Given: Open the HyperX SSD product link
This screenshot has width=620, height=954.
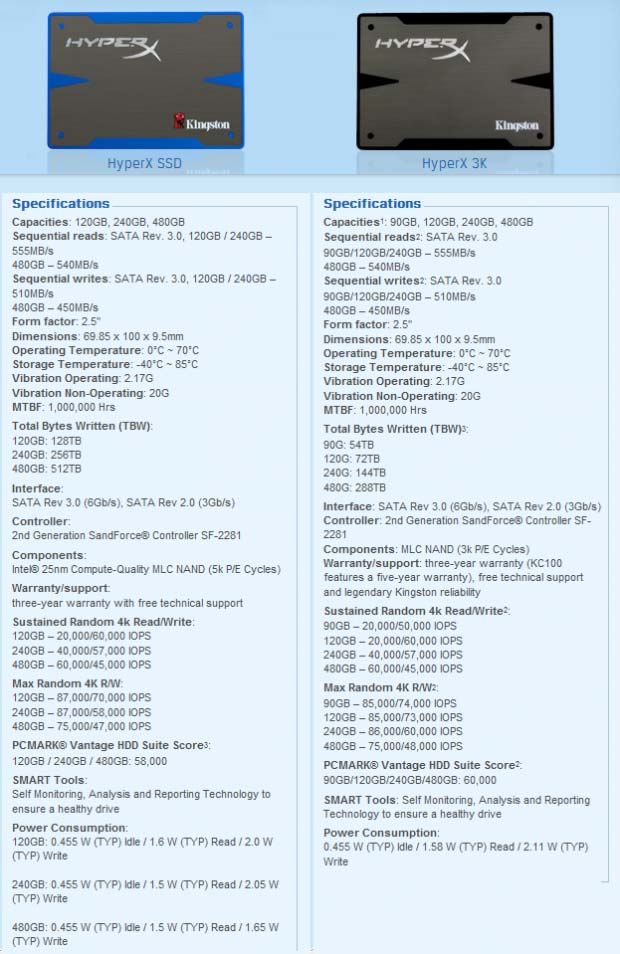Looking at the screenshot, I should pyautogui.click(x=145, y=164).
